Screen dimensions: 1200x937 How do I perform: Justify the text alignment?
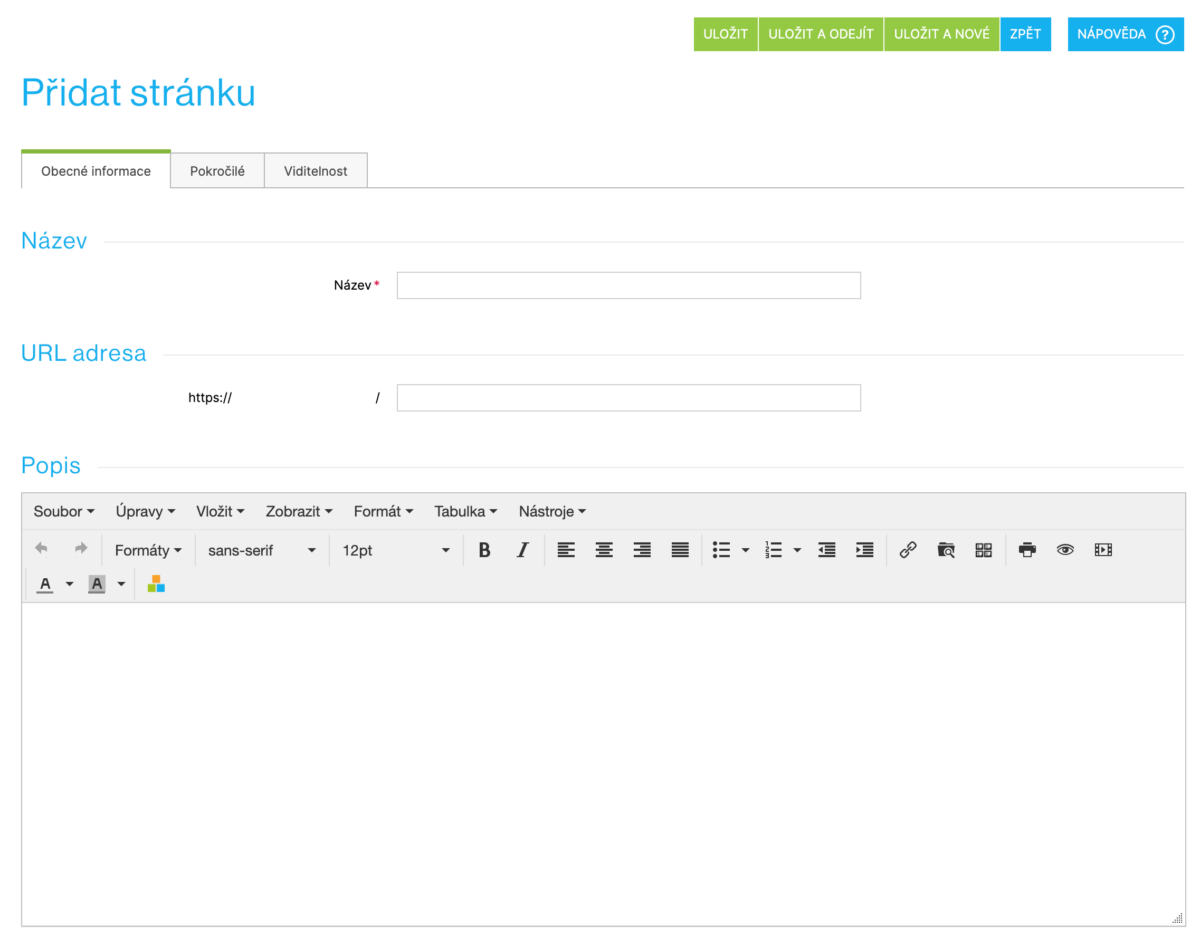680,550
